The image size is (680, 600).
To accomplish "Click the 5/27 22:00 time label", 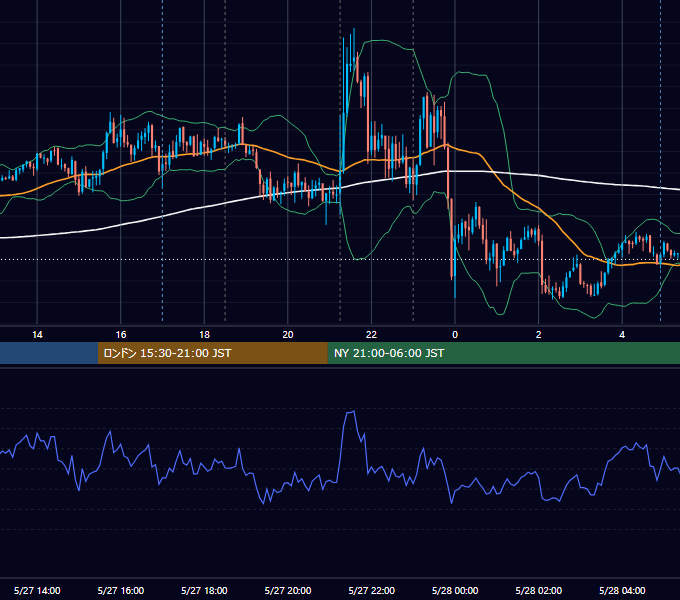I will pos(372,590).
